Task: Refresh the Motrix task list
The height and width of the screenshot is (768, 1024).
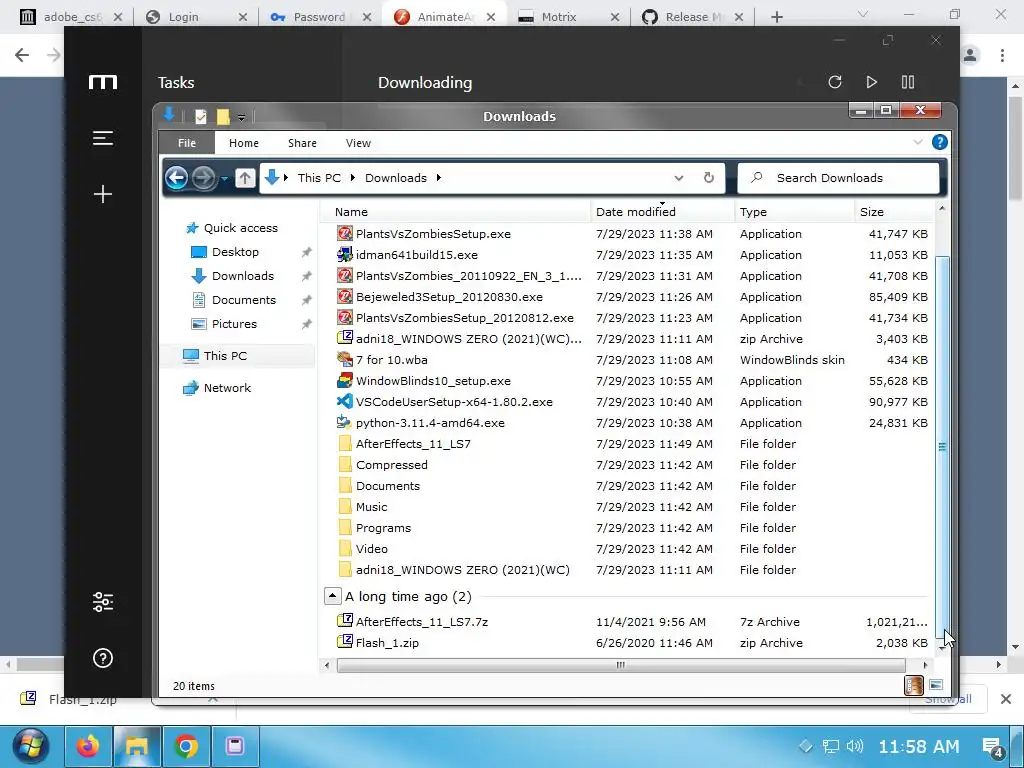Action: click(x=835, y=82)
